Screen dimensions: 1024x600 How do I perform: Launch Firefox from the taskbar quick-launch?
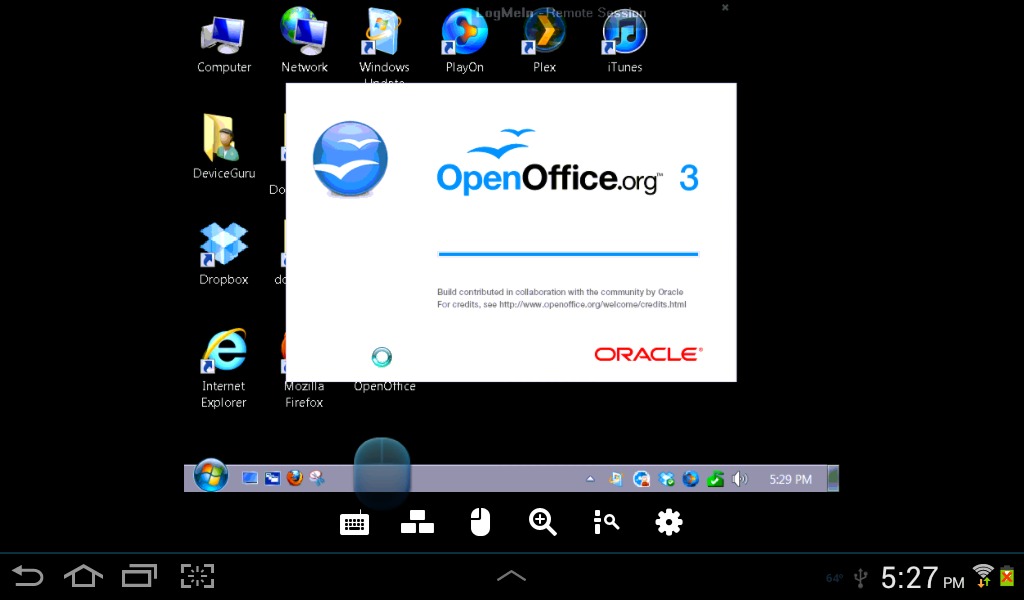pos(295,479)
